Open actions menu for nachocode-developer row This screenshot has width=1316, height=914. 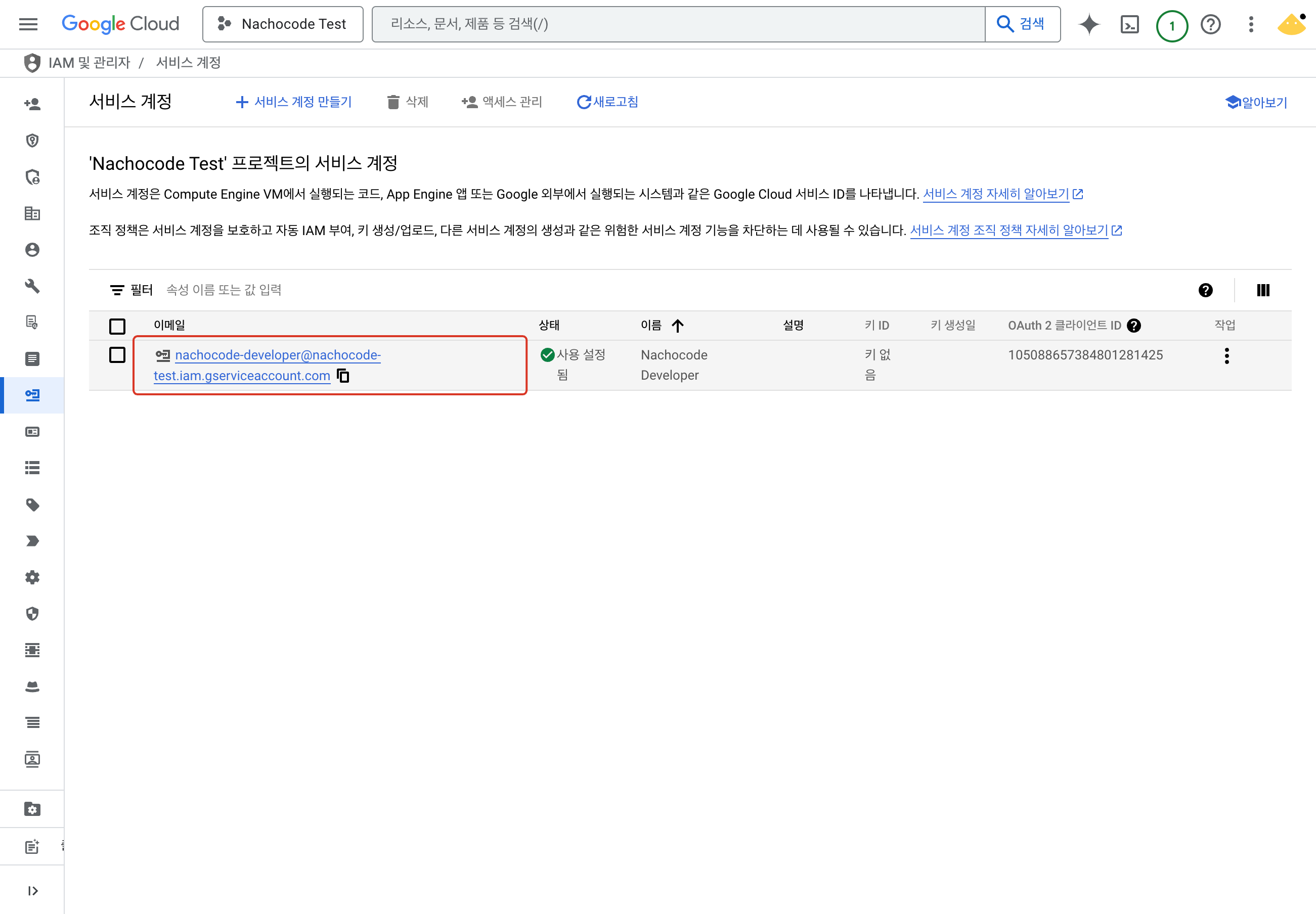click(1226, 355)
